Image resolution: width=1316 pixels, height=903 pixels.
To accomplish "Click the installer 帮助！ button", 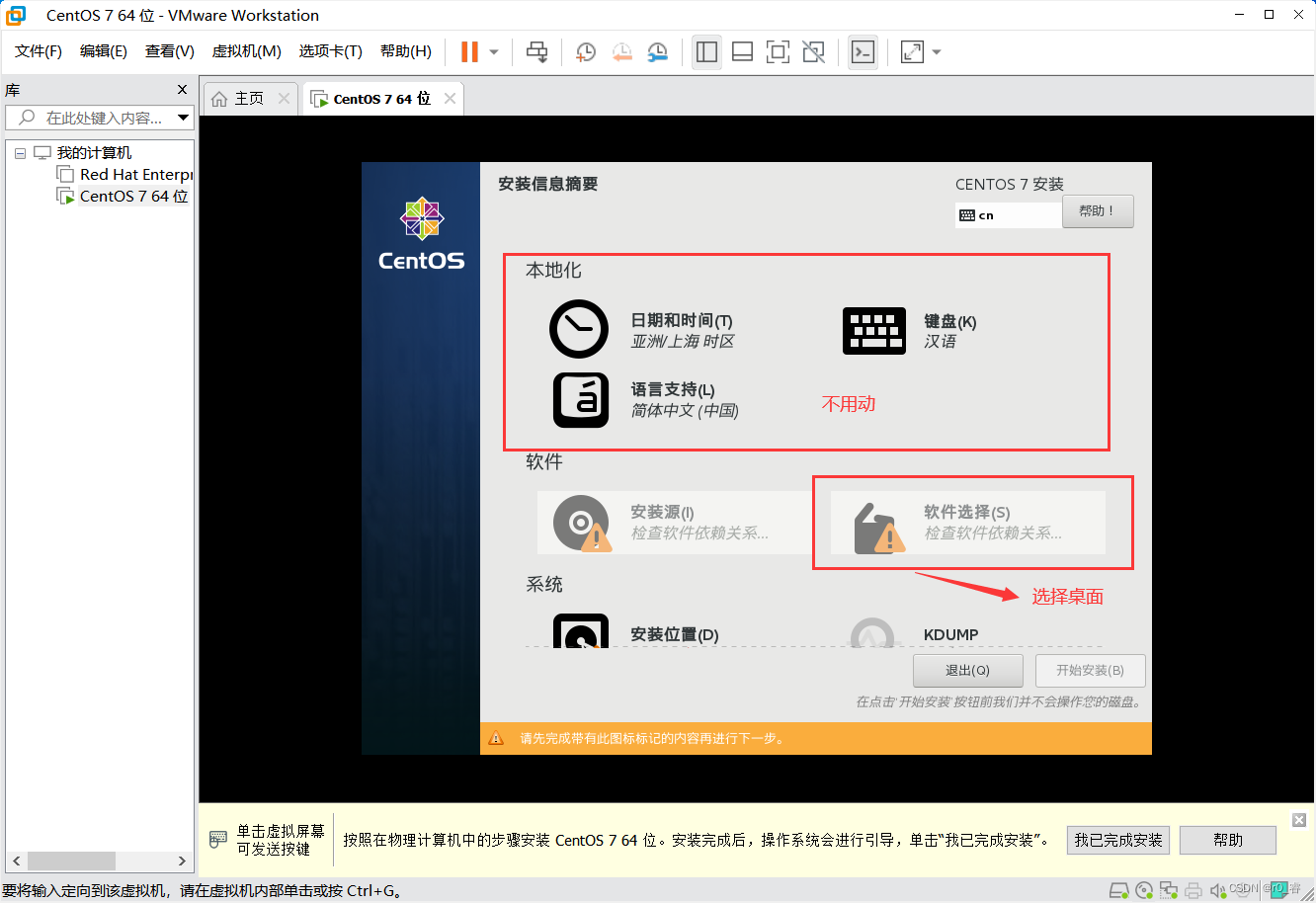I will point(1098,211).
